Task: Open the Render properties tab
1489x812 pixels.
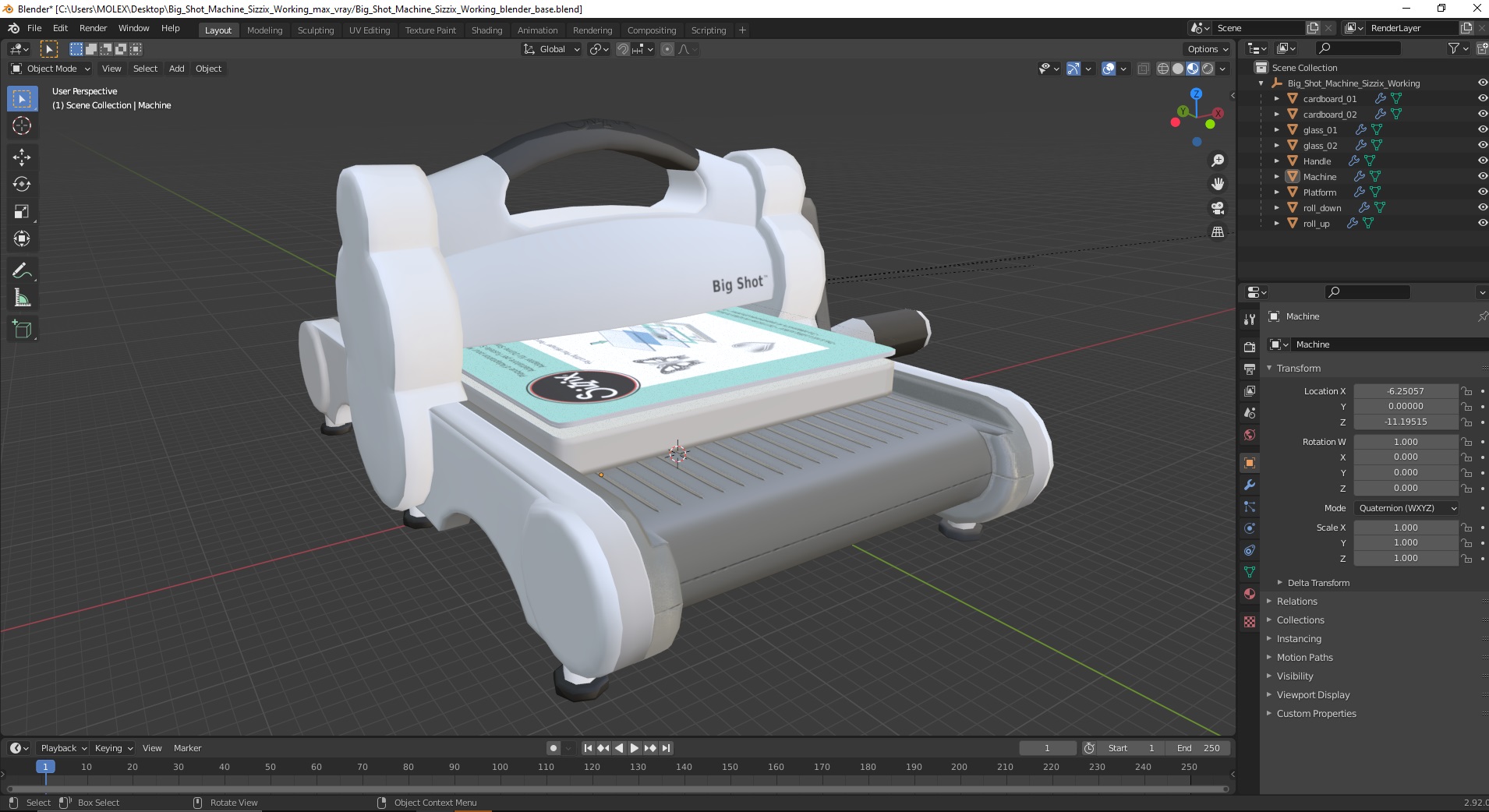Action: tap(1250, 347)
